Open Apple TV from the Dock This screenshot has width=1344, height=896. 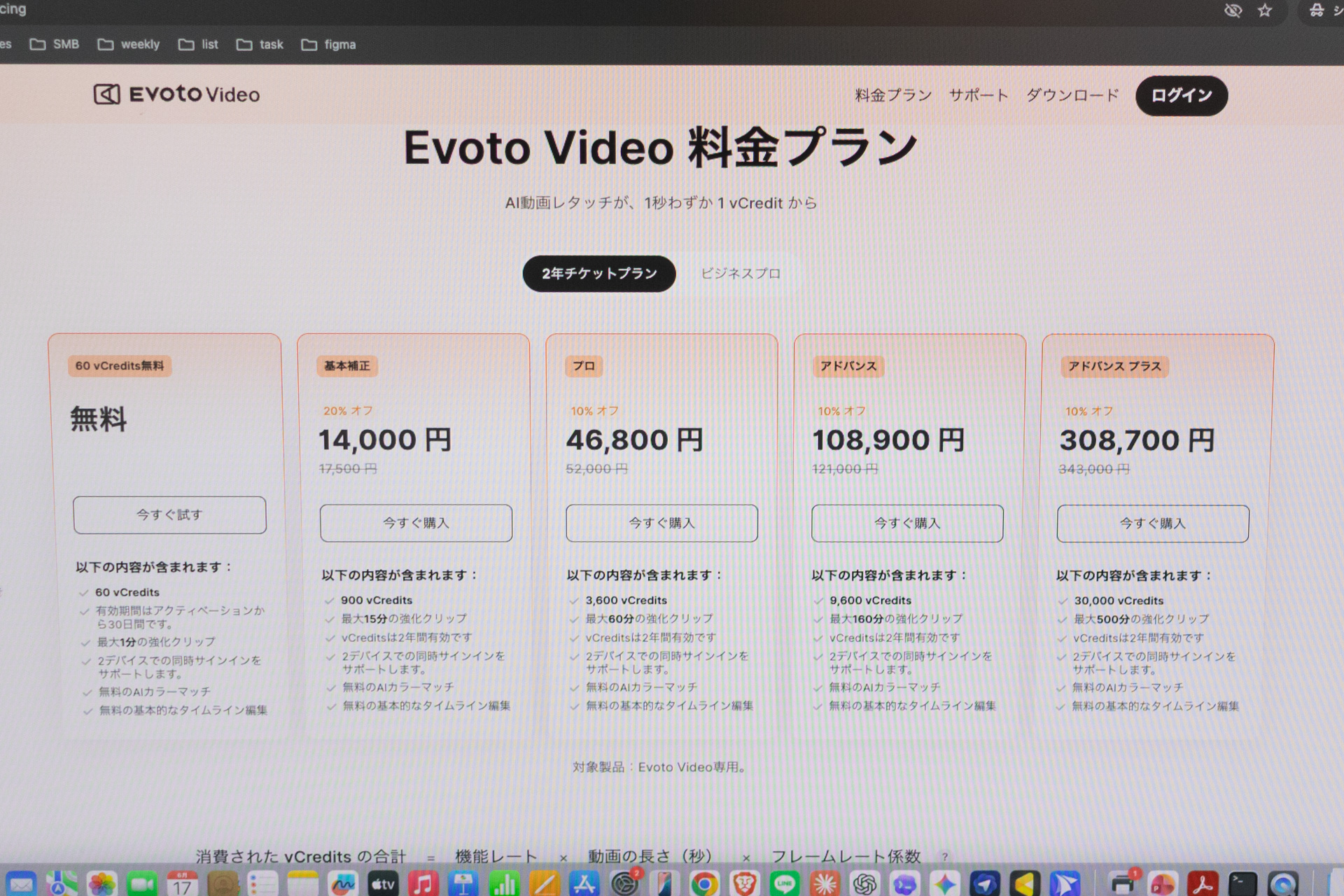(383, 884)
